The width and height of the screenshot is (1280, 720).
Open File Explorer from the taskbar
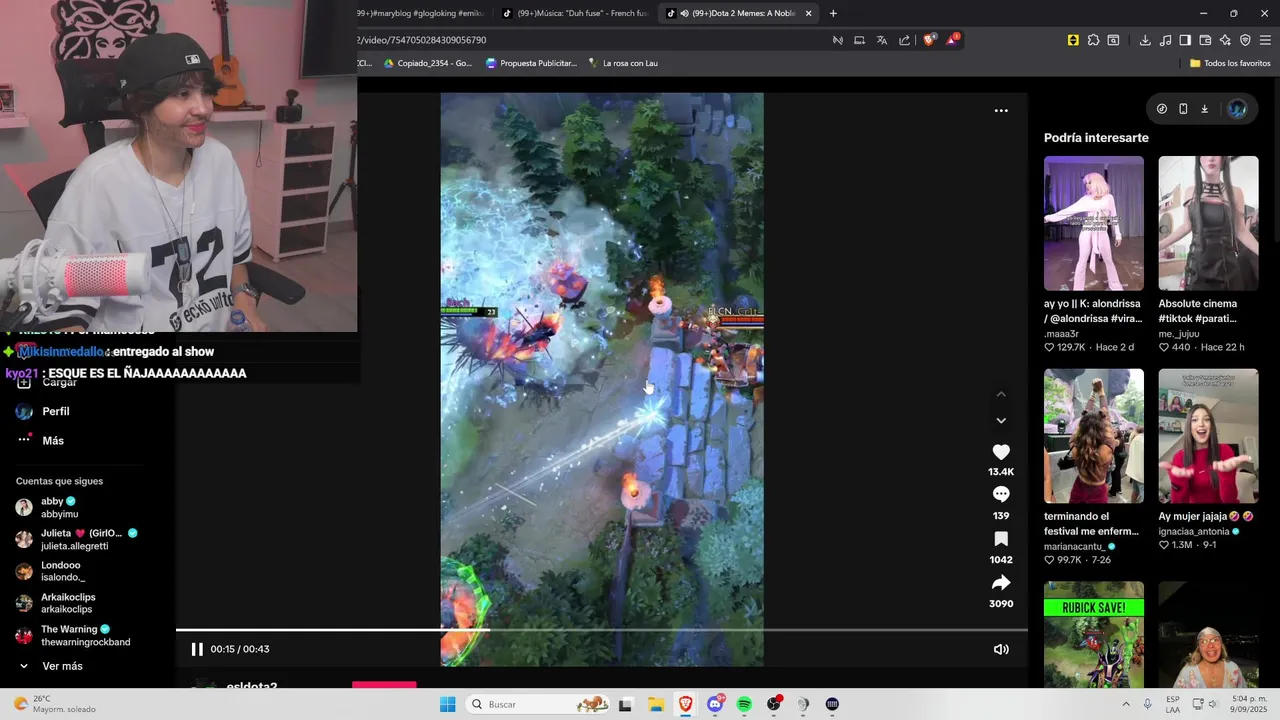pyautogui.click(x=655, y=704)
